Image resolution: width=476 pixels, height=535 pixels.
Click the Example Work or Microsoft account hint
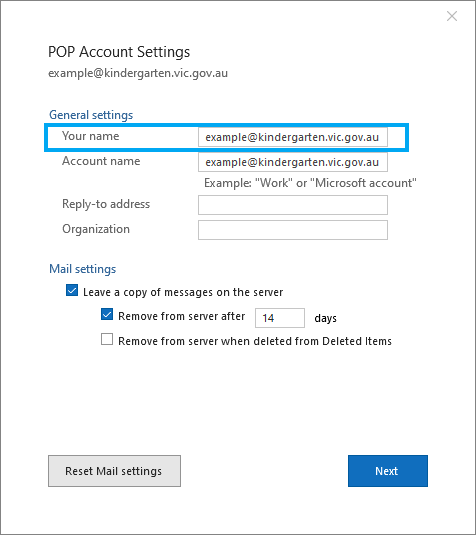point(310,183)
